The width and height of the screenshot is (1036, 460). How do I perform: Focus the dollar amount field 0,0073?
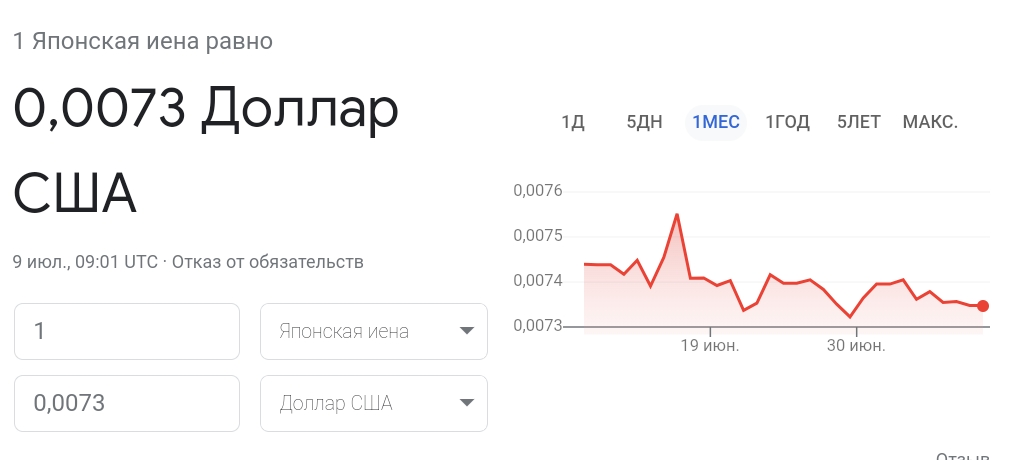click(127, 403)
